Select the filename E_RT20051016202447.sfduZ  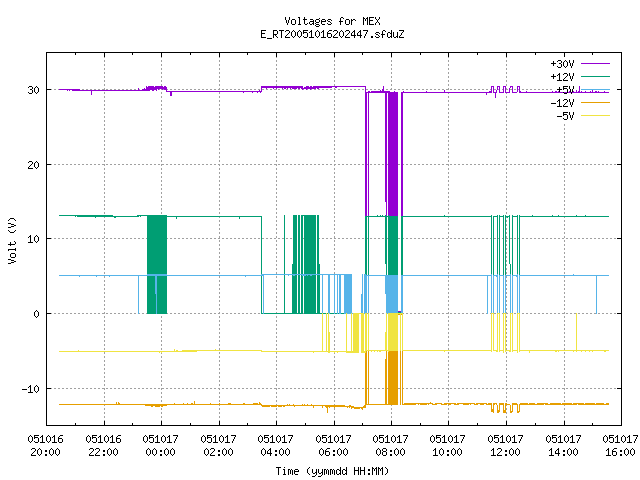(x=332, y=34)
